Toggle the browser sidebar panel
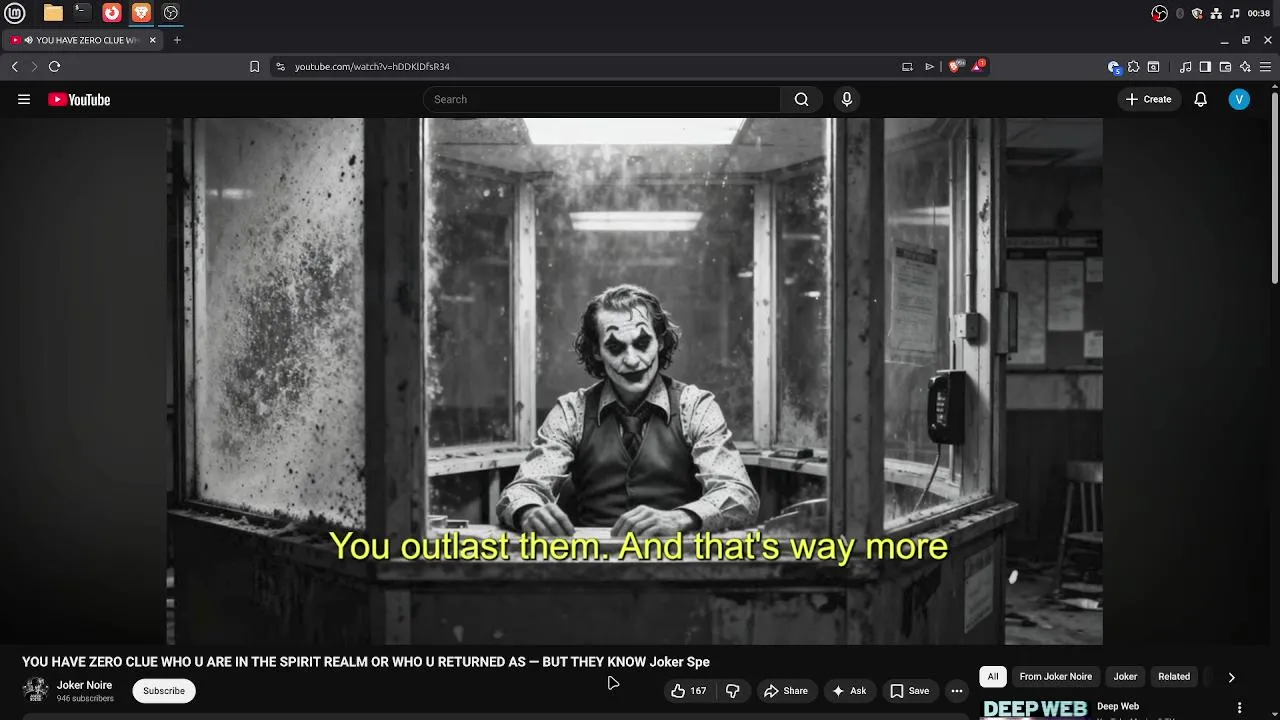Viewport: 1280px width, 720px height. pos(1205,67)
